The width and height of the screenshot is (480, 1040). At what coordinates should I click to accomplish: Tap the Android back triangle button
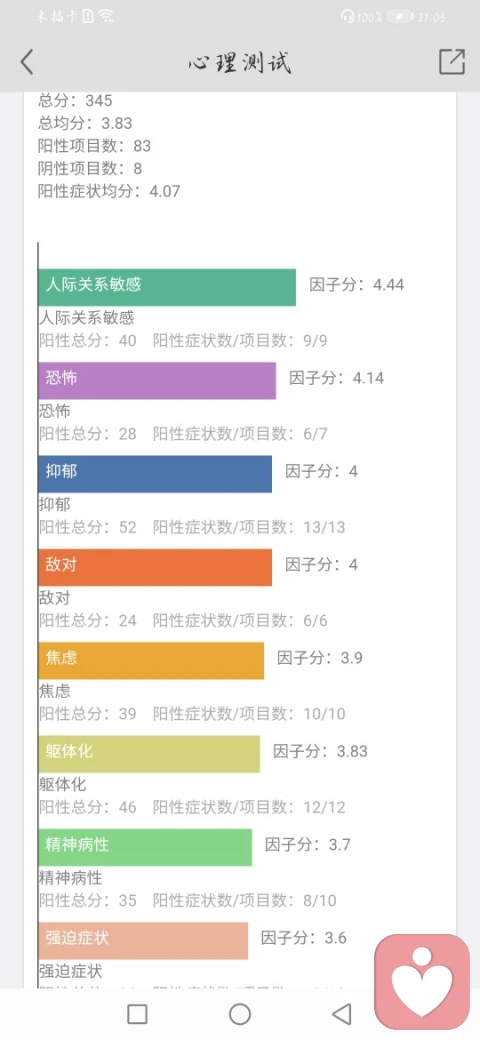coord(341,1013)
